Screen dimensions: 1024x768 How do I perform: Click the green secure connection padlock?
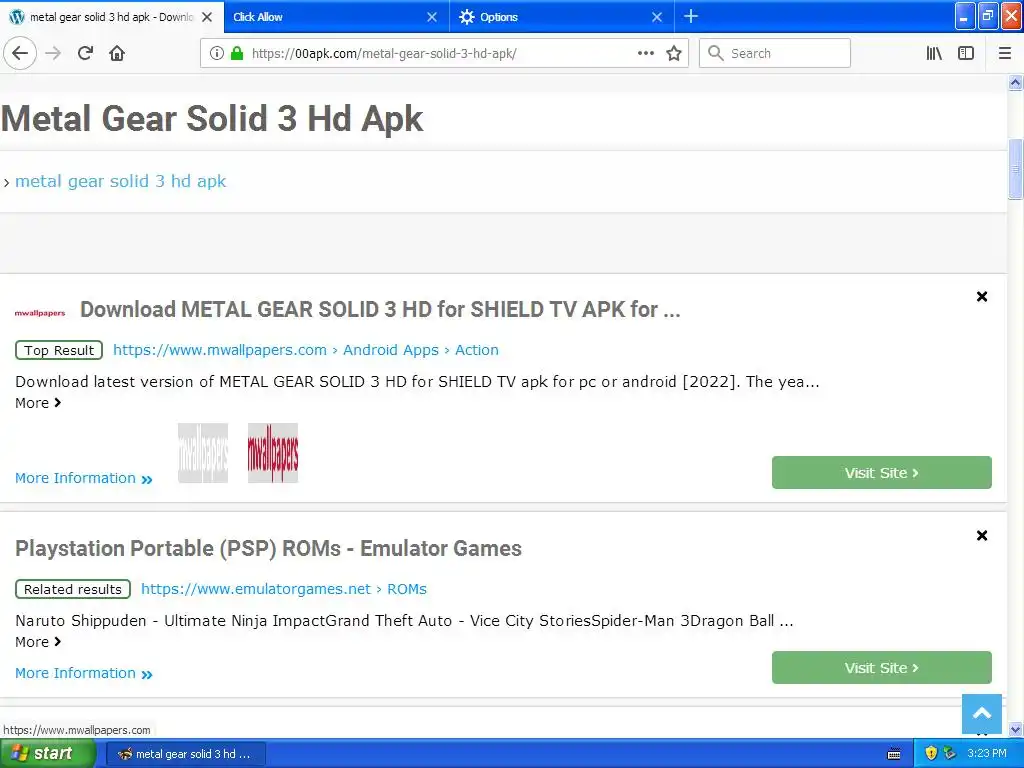pyautogui.click(x=237, y=54)
